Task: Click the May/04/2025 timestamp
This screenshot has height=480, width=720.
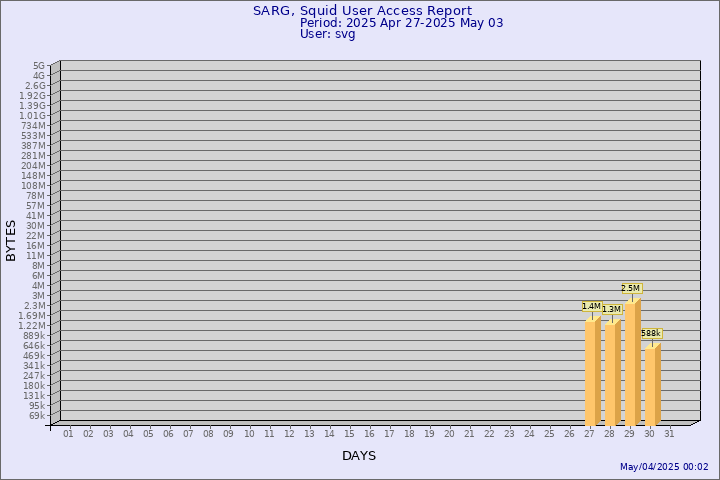Action: (664, 467)
